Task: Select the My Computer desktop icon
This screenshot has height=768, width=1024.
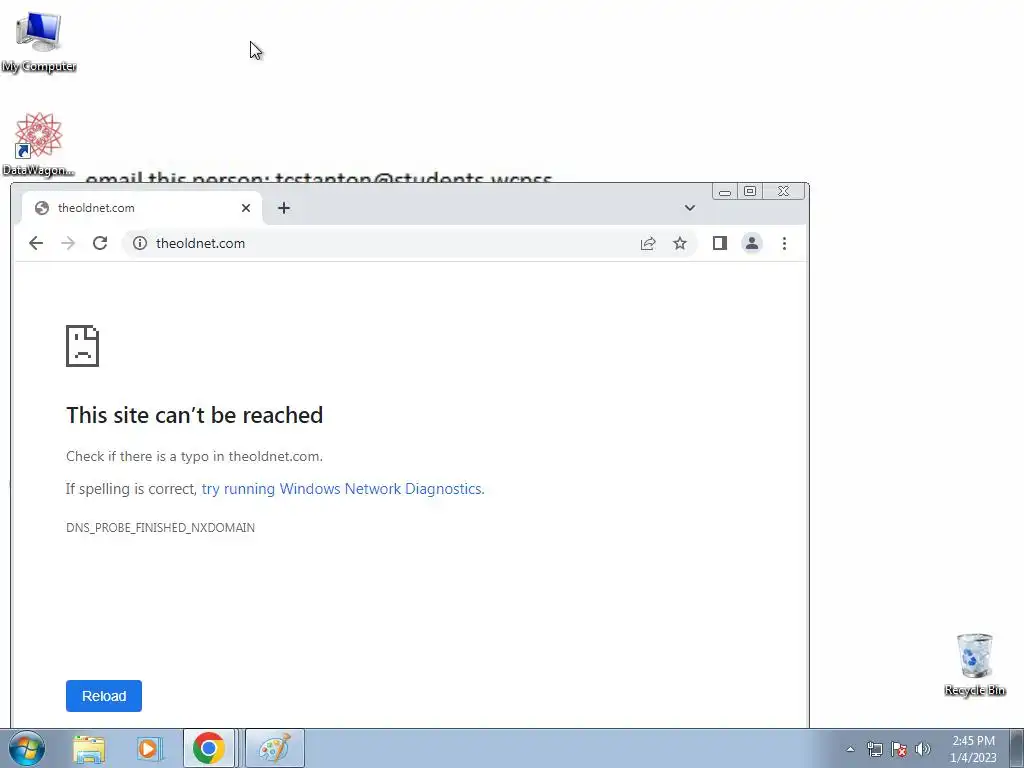Action: coord(39,42)
